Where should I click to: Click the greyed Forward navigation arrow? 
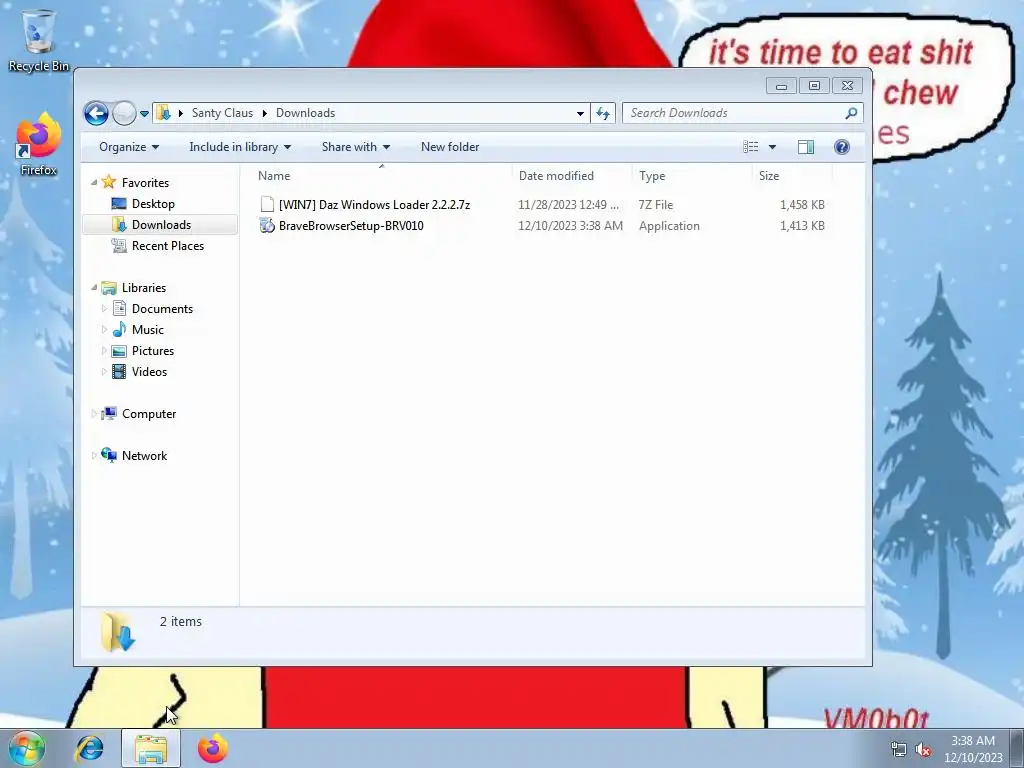[124, 113]
